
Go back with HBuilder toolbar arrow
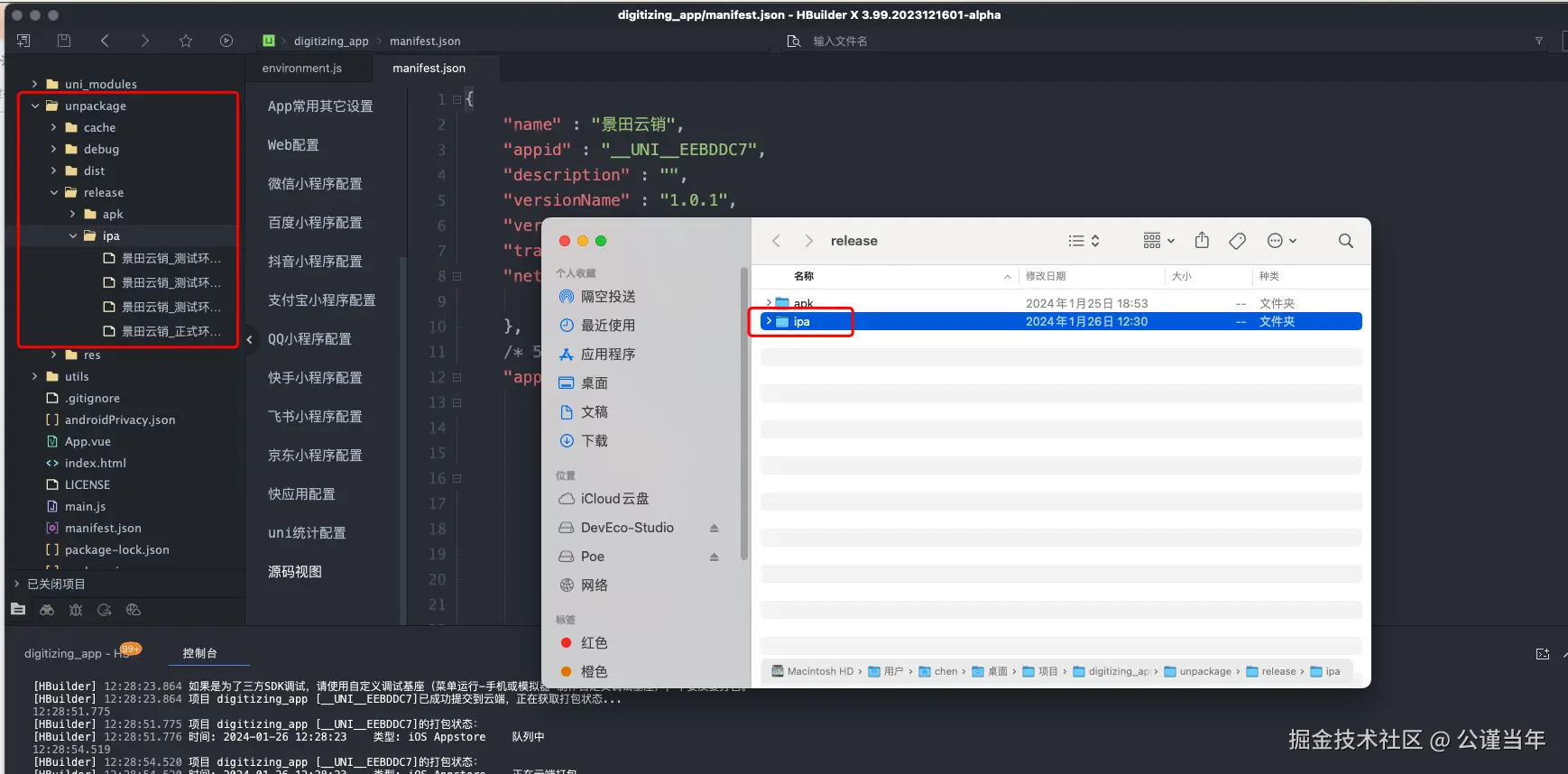(x=105, y=41)
